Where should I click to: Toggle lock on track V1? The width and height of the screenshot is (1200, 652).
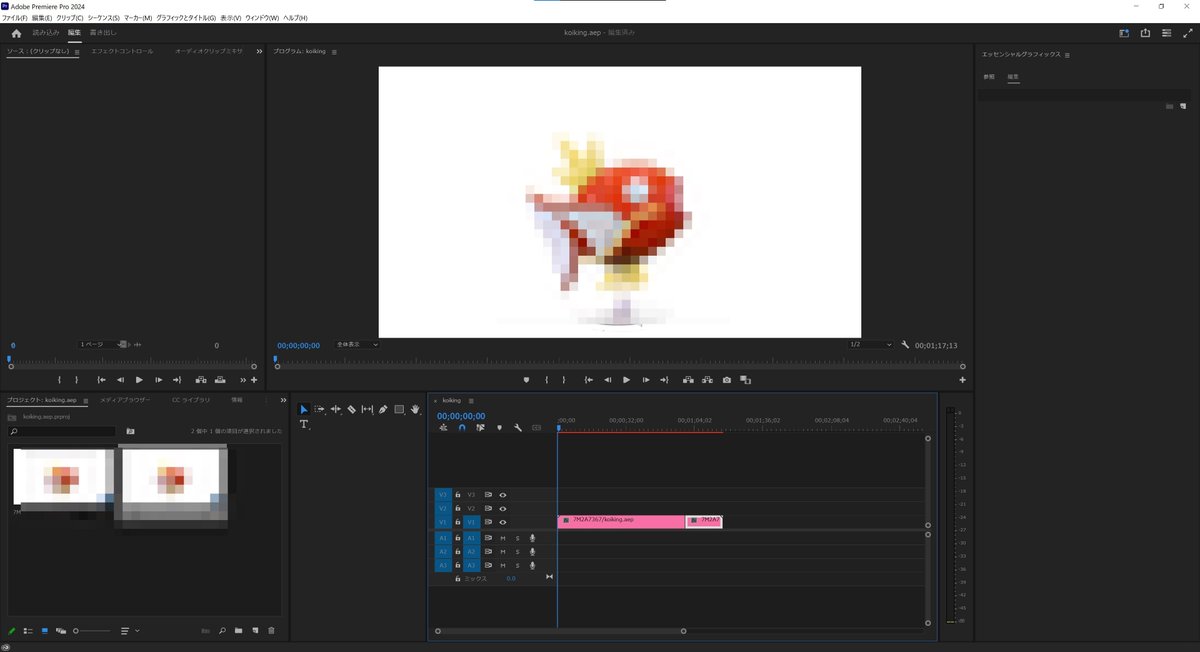pos(458,522)
